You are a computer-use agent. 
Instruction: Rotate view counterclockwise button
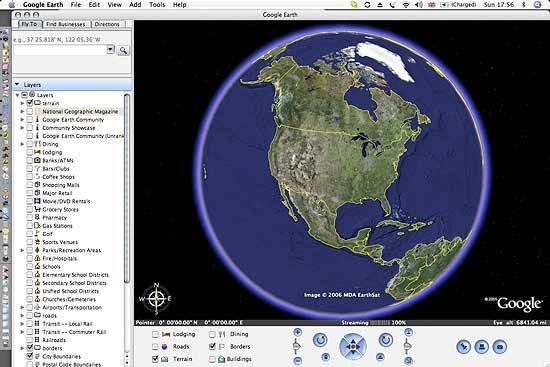320,340
